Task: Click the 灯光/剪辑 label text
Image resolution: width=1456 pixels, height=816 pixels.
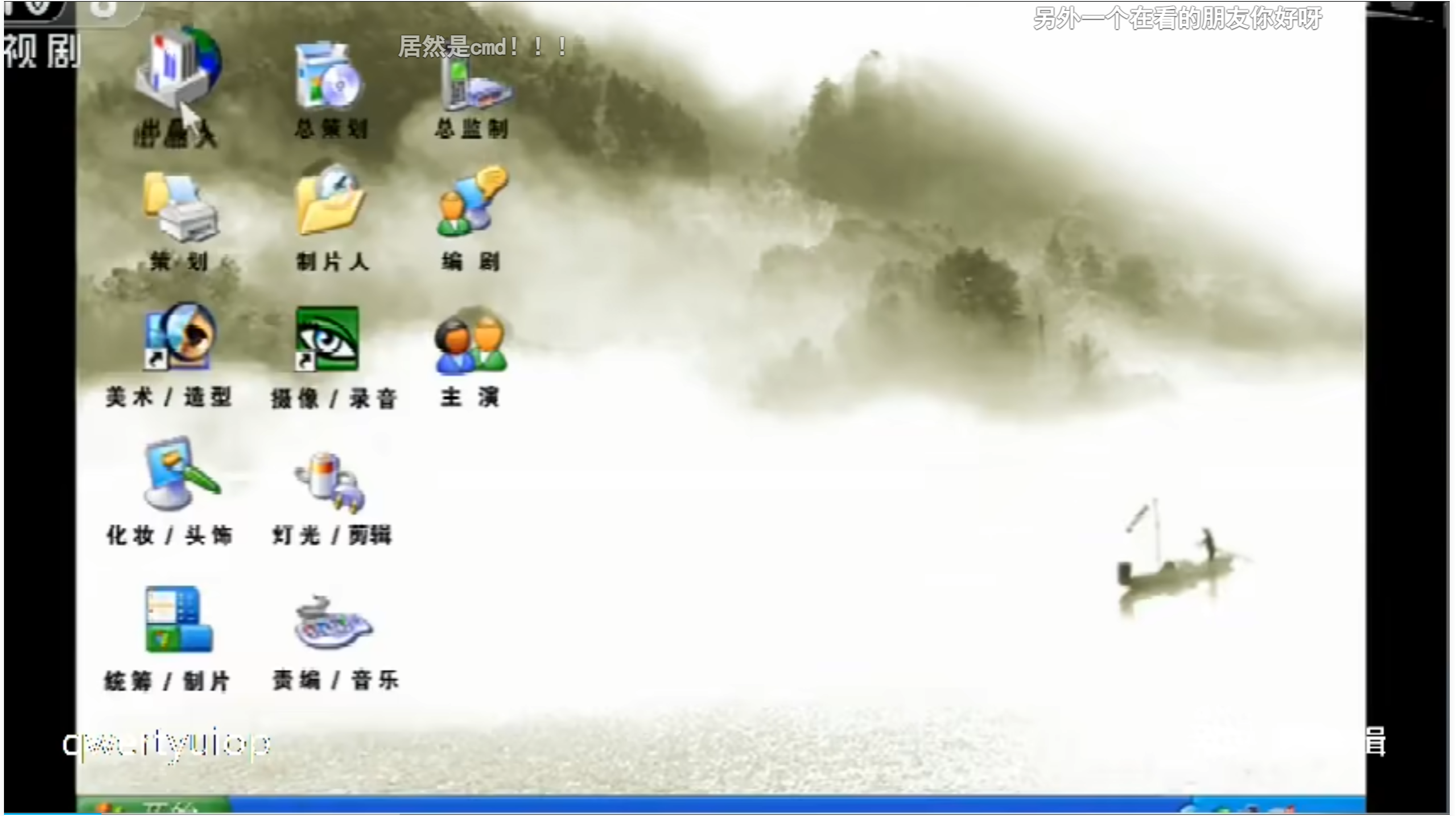Action: (332, 535)
